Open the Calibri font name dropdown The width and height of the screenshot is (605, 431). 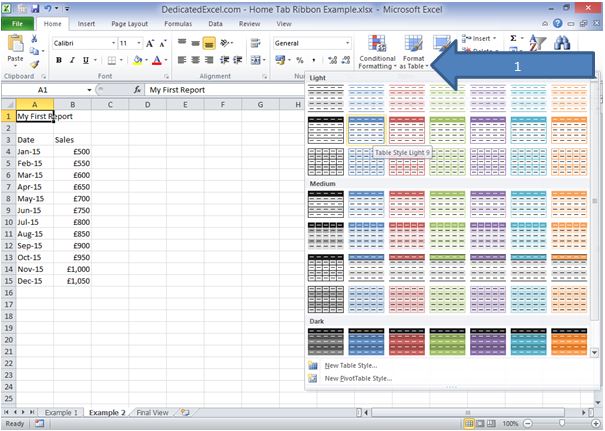pos(113,43)
